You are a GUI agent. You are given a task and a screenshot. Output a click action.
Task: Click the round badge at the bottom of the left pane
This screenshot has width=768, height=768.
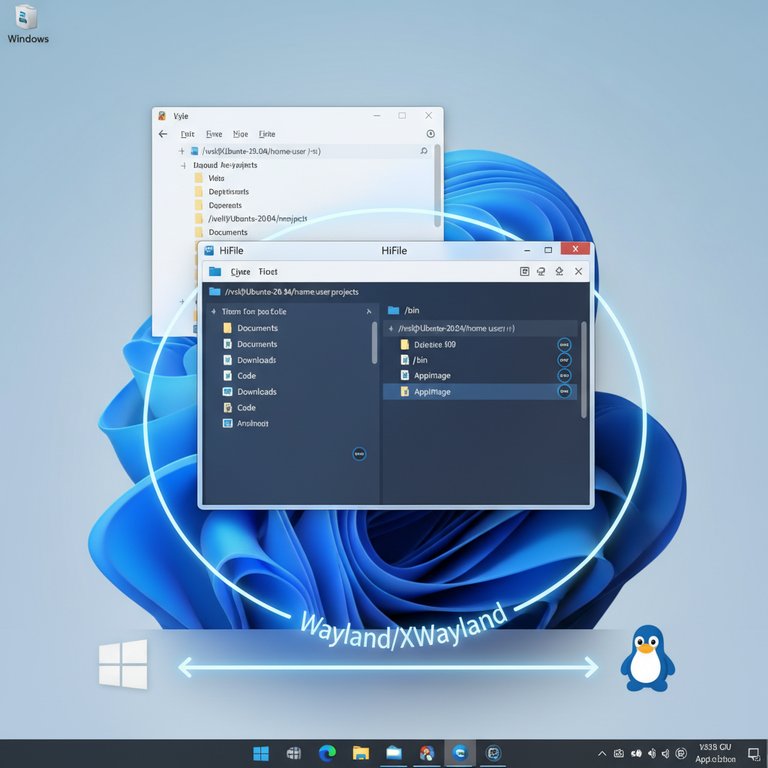tap(359, 454)
